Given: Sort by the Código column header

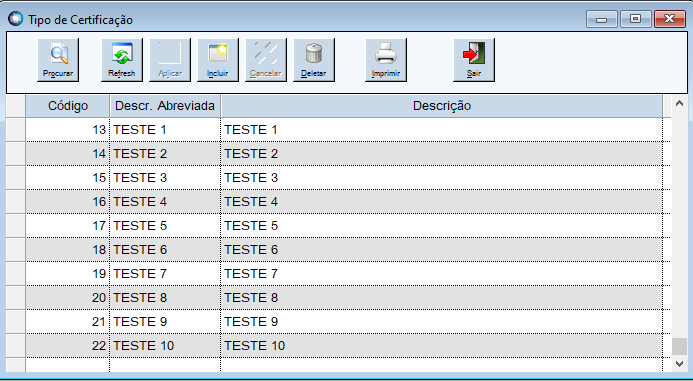Looking at the screenshot, I should tap(68, 106).
